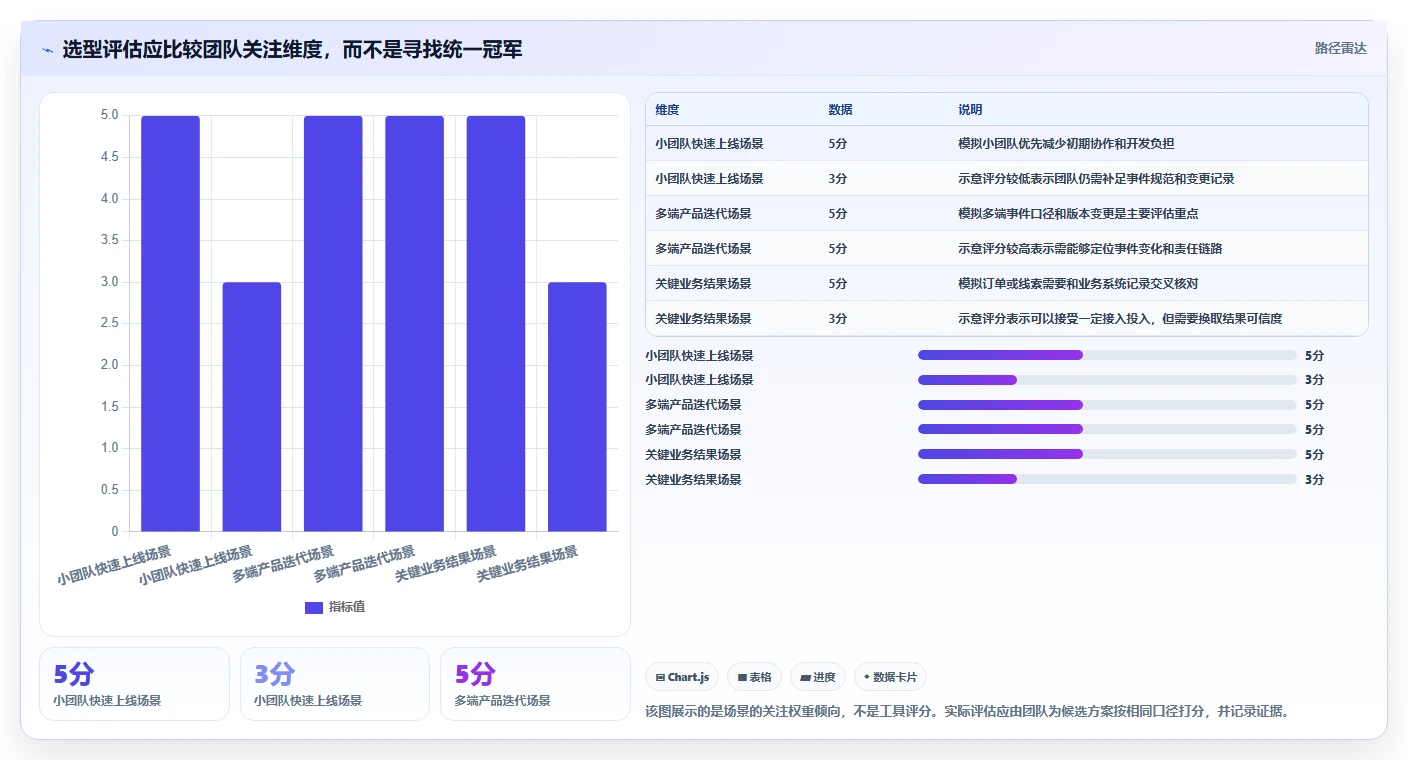Click the 3分 cell in the 补足事件规范 row
1408x760 pixels.
click(x=838, y=179)
